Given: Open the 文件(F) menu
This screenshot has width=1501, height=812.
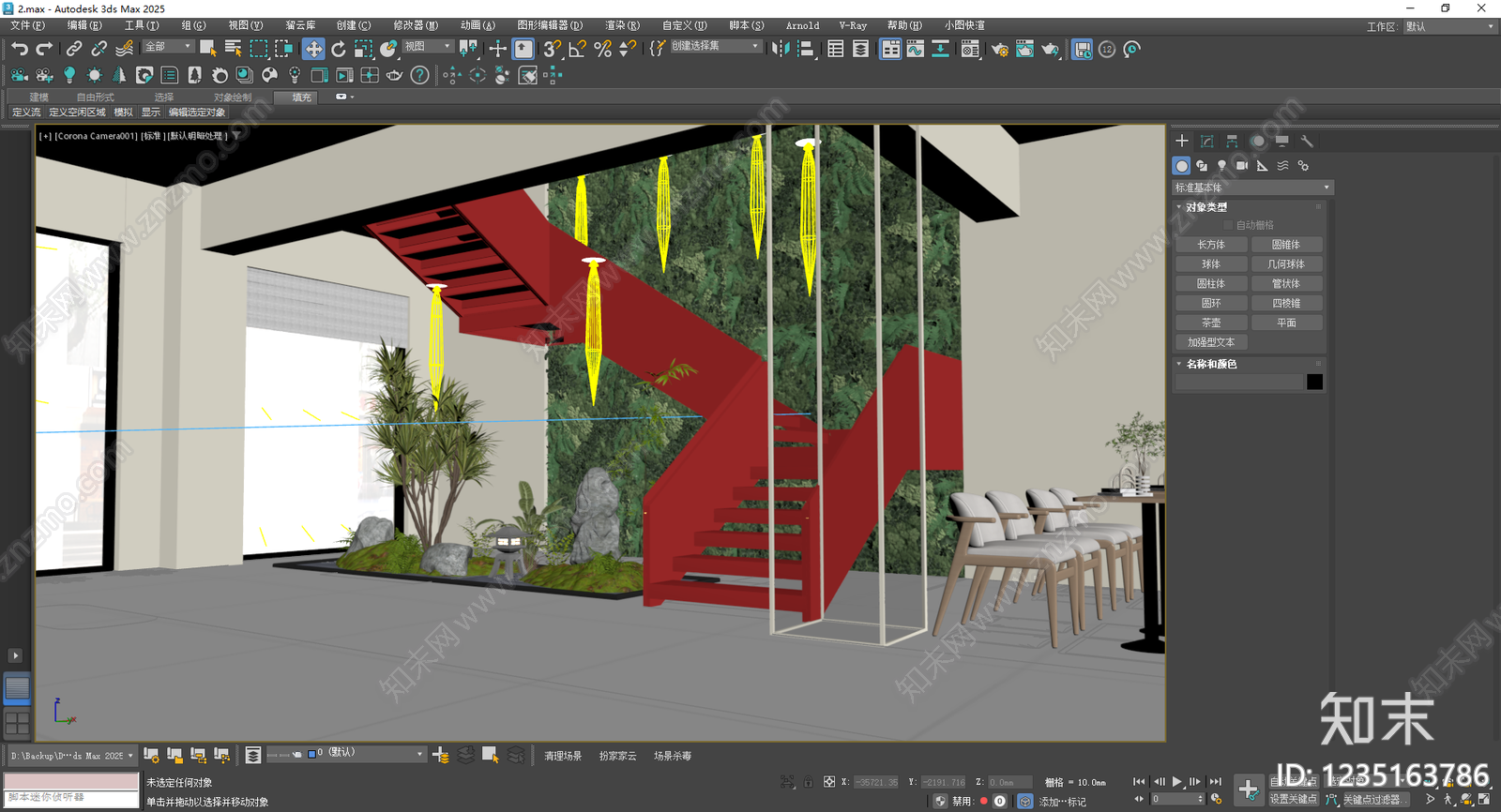Looking at the screenshot, I should click(27, 25).
